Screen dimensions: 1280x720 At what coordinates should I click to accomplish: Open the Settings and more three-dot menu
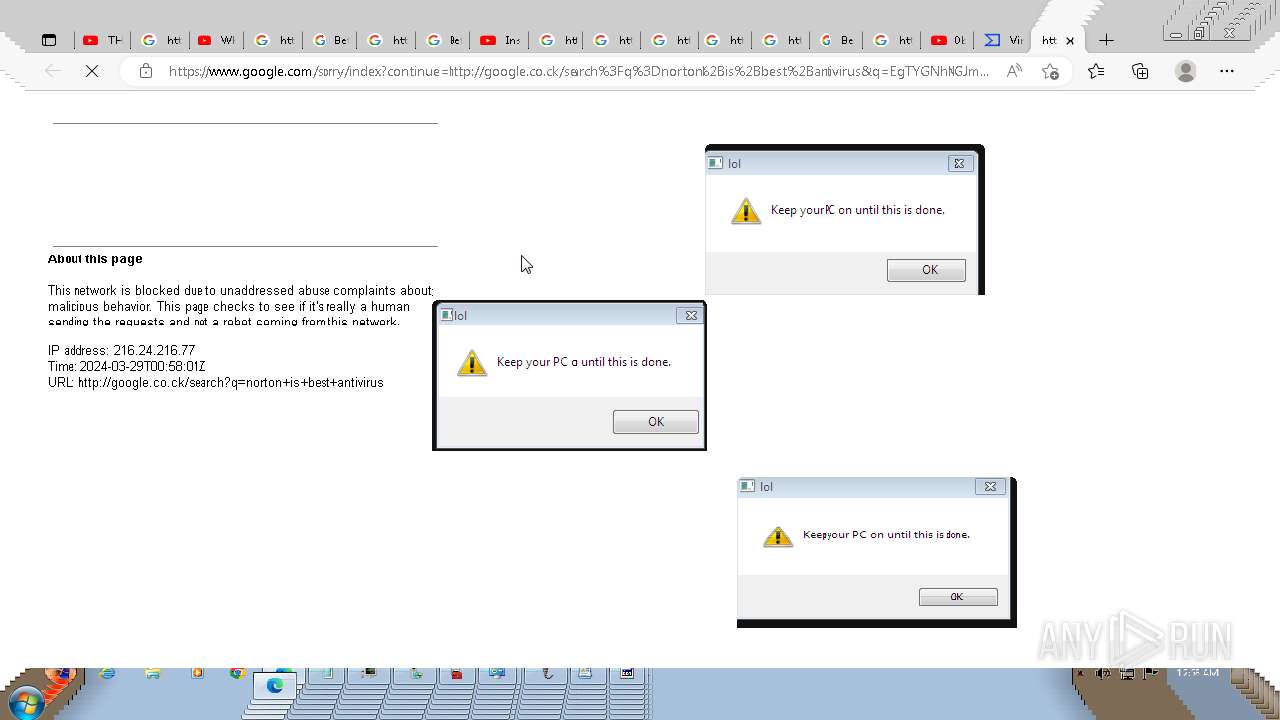[x=1227, y=71]
